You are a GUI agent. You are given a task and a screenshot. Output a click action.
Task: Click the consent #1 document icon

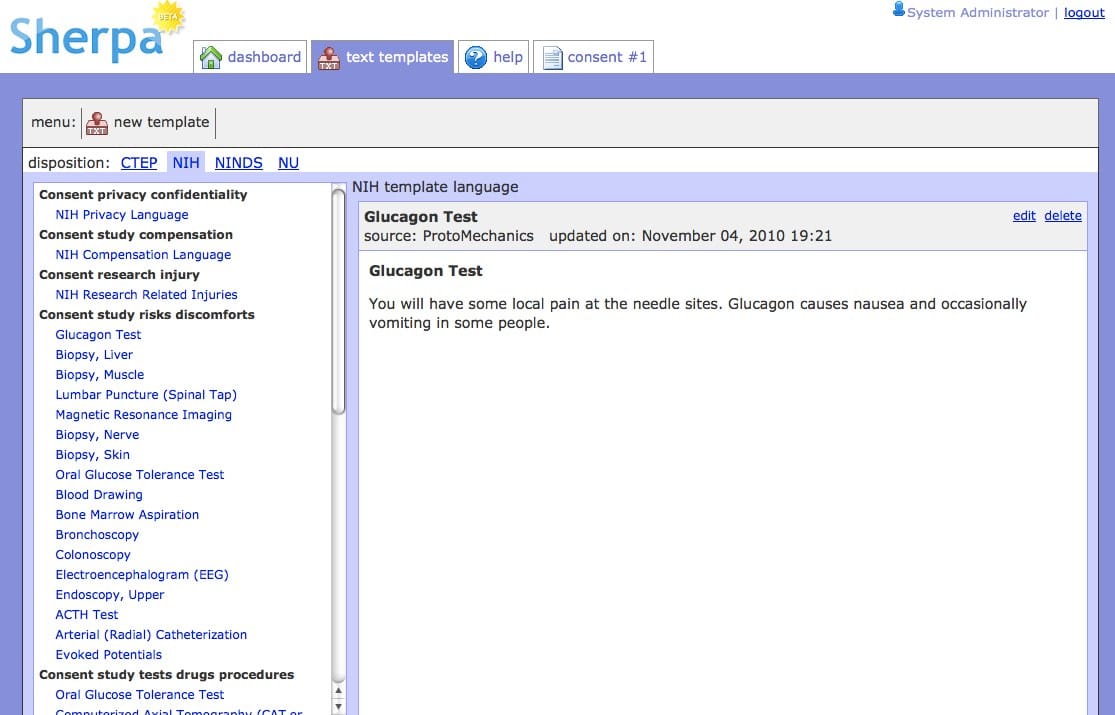pos(552,58)
